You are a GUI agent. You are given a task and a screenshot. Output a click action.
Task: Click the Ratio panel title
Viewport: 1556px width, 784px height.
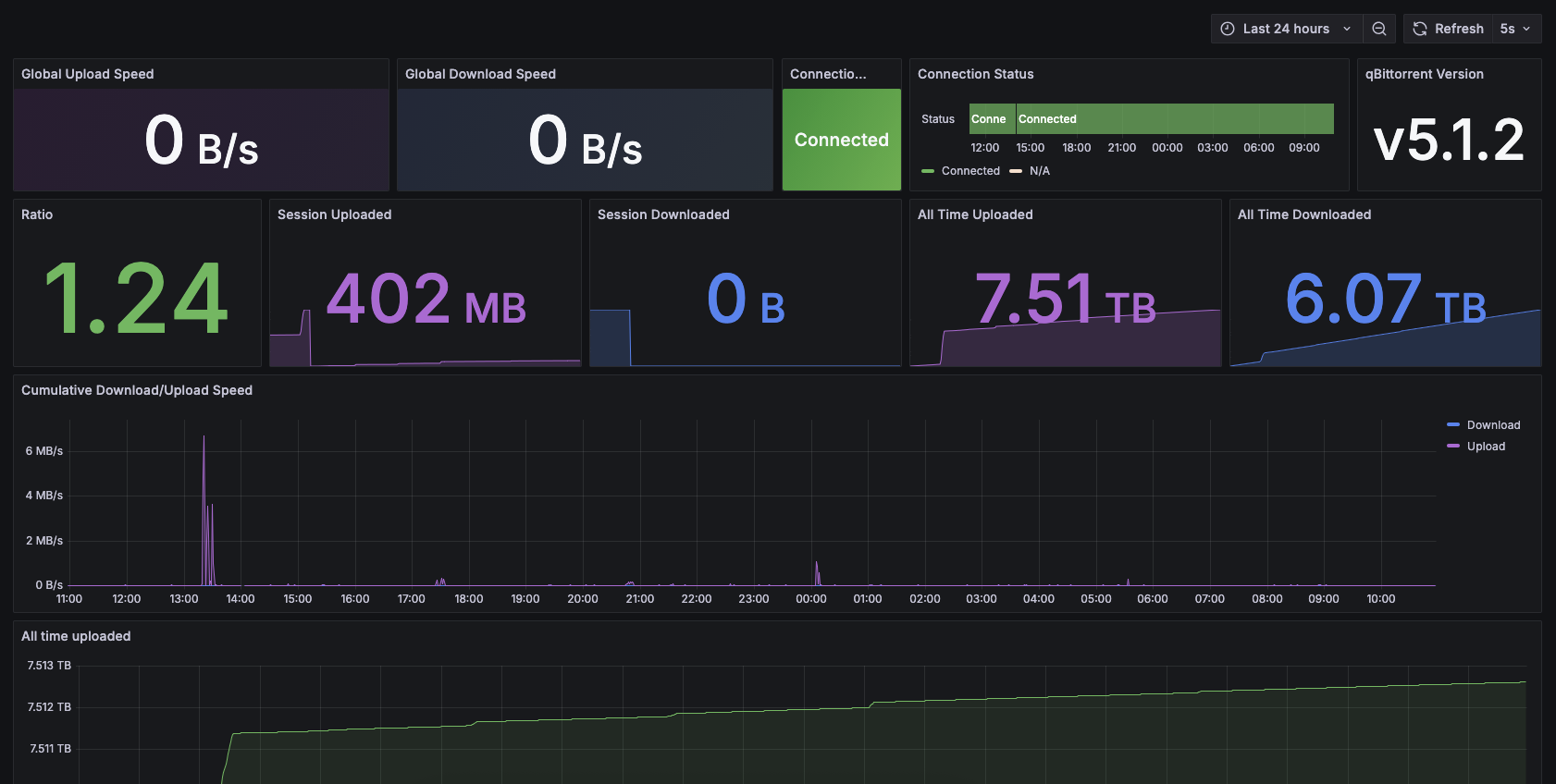click(37, 214)
